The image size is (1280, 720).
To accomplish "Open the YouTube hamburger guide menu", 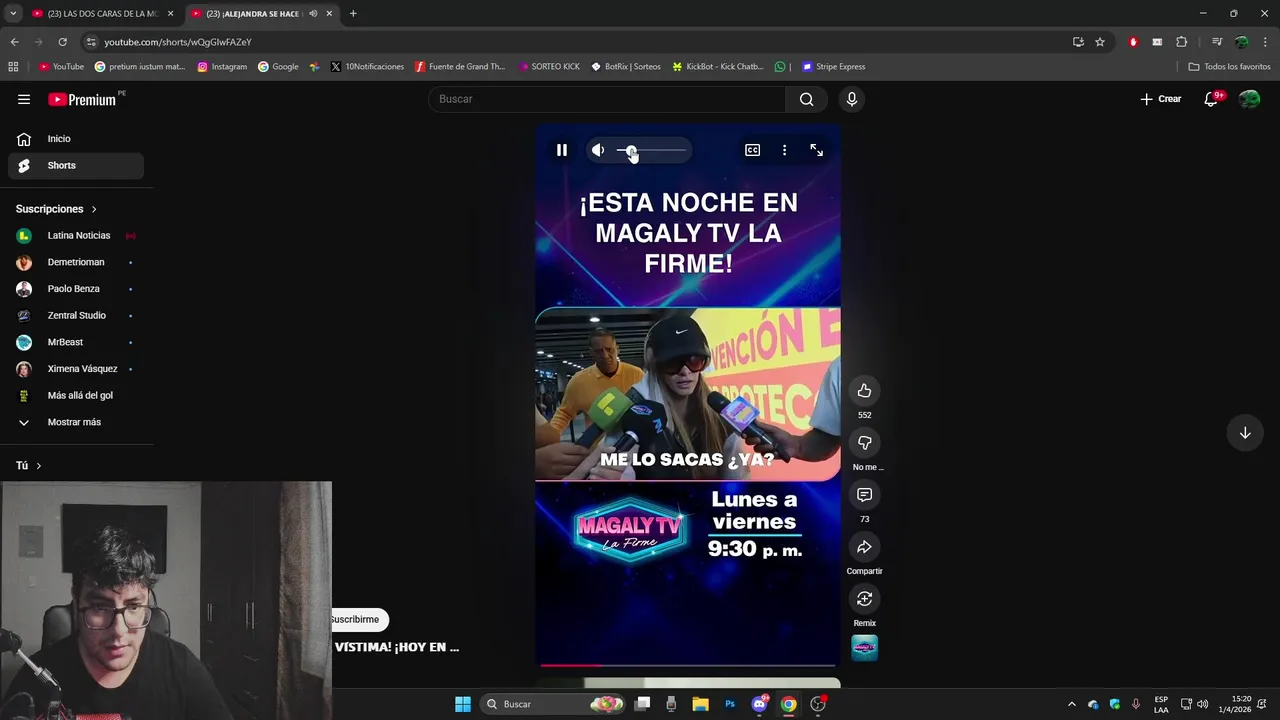I will [24, 99].
